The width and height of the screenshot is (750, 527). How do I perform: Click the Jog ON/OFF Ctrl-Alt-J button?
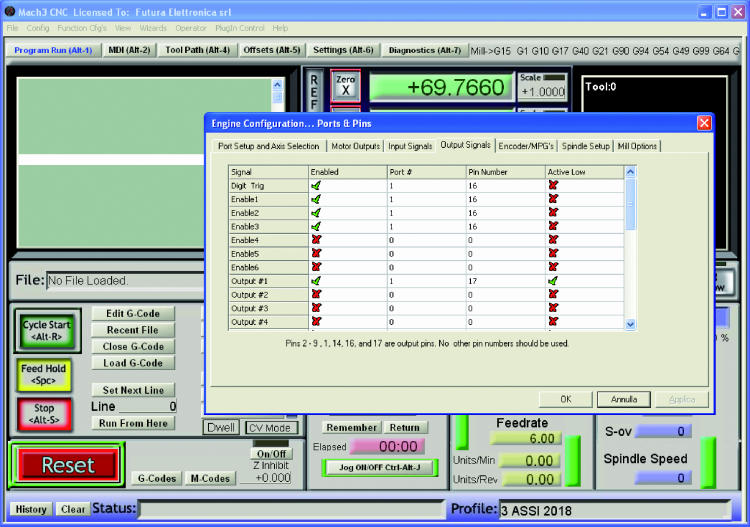click(380, 467)
